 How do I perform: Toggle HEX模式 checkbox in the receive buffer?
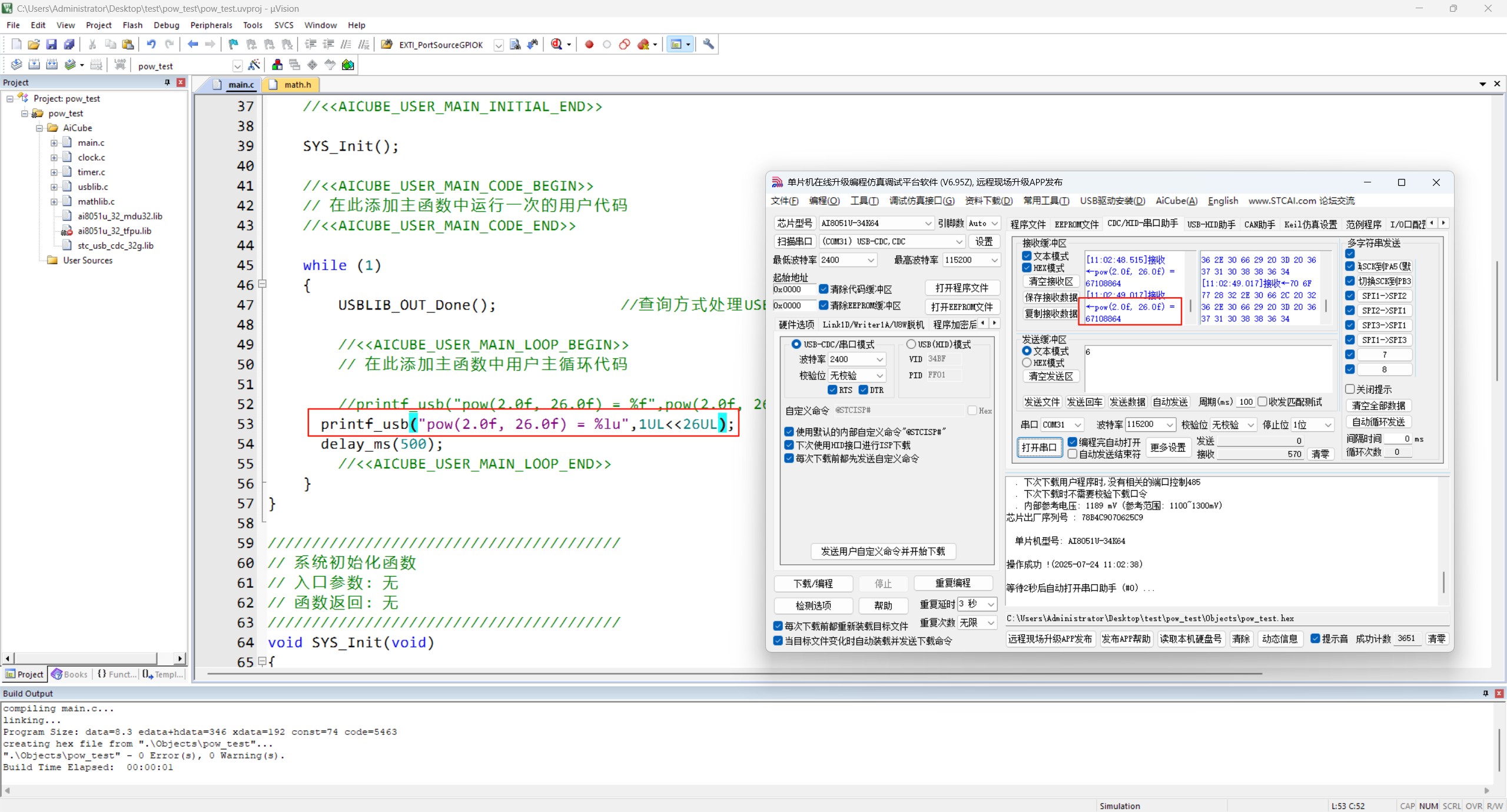click(x=1027, y=268)
